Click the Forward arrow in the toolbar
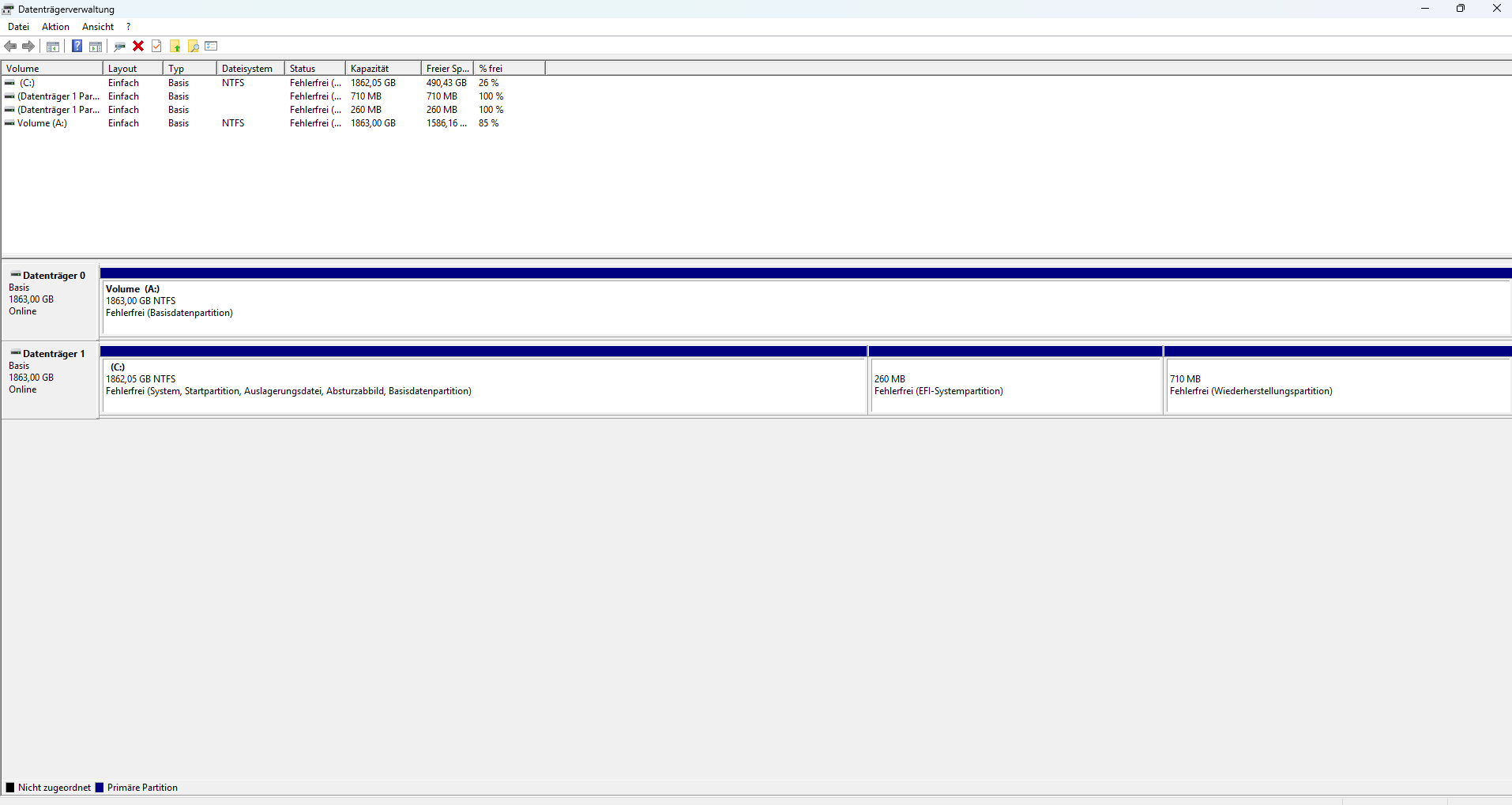The width and height of the screenshot is (1512, 805). pos(28,47)
